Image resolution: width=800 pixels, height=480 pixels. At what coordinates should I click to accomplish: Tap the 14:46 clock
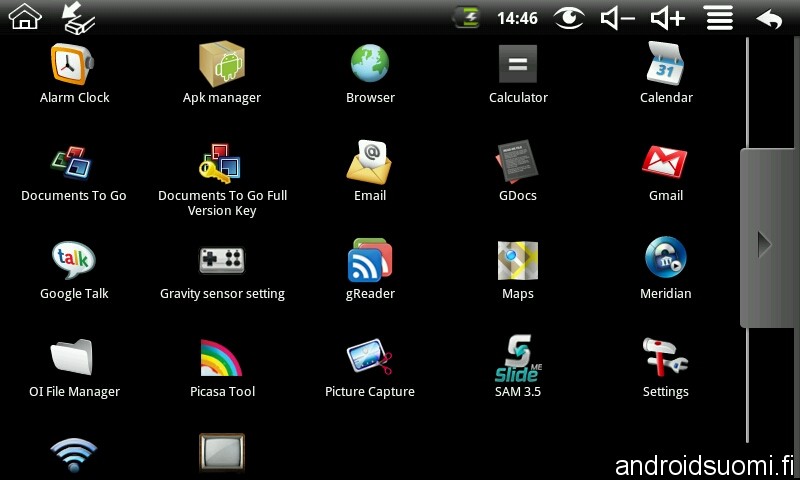tap(517, 18)
